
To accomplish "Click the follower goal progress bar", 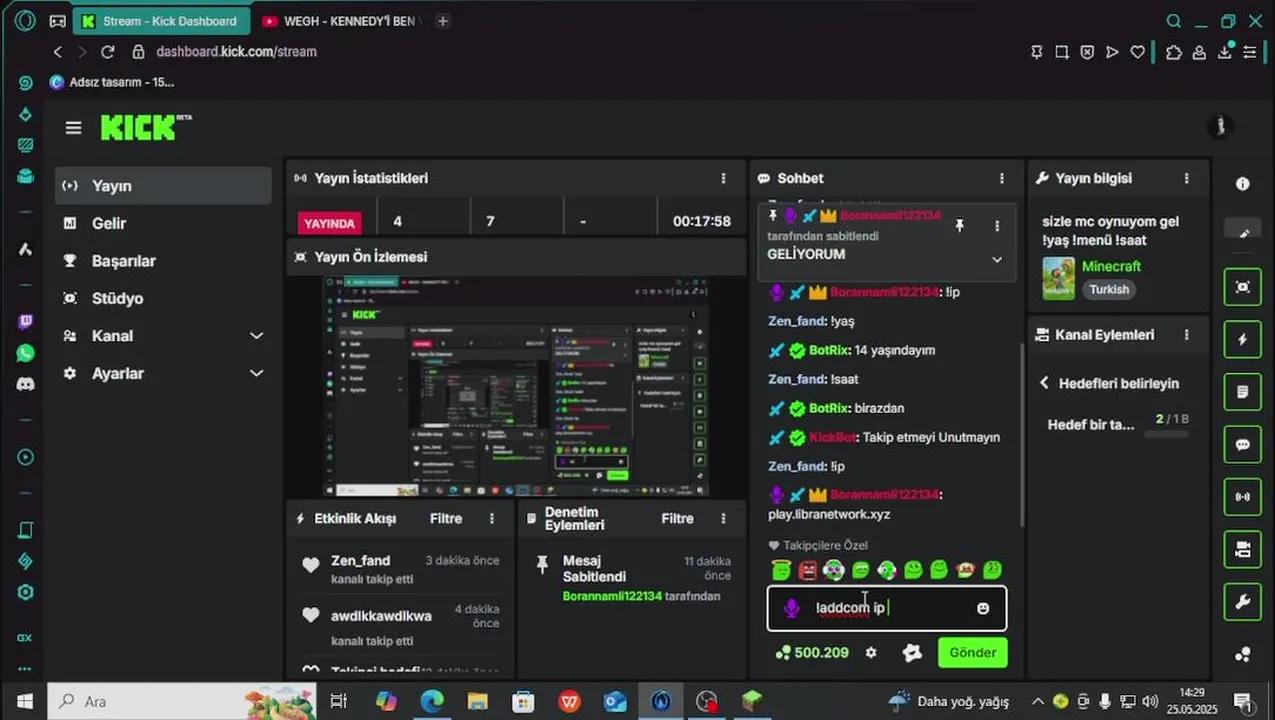I will [x=1166, y=434].
